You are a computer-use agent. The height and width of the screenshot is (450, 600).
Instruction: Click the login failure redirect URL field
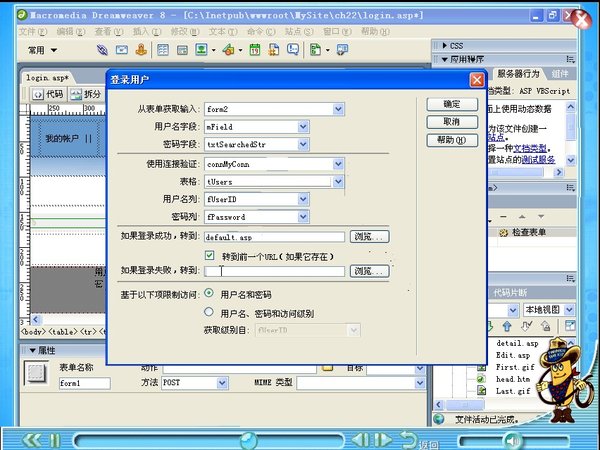275,271
